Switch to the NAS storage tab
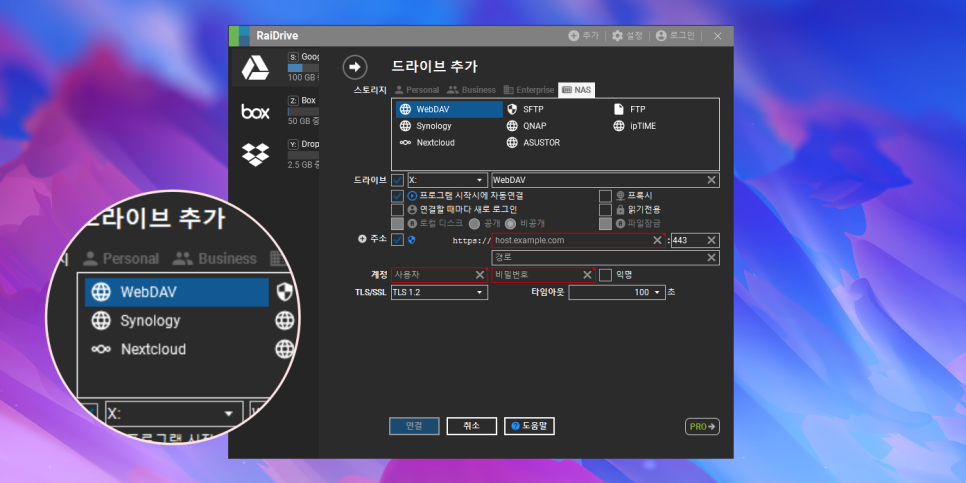The height and width of the screenshot is (483, 966). pos(577,90)
